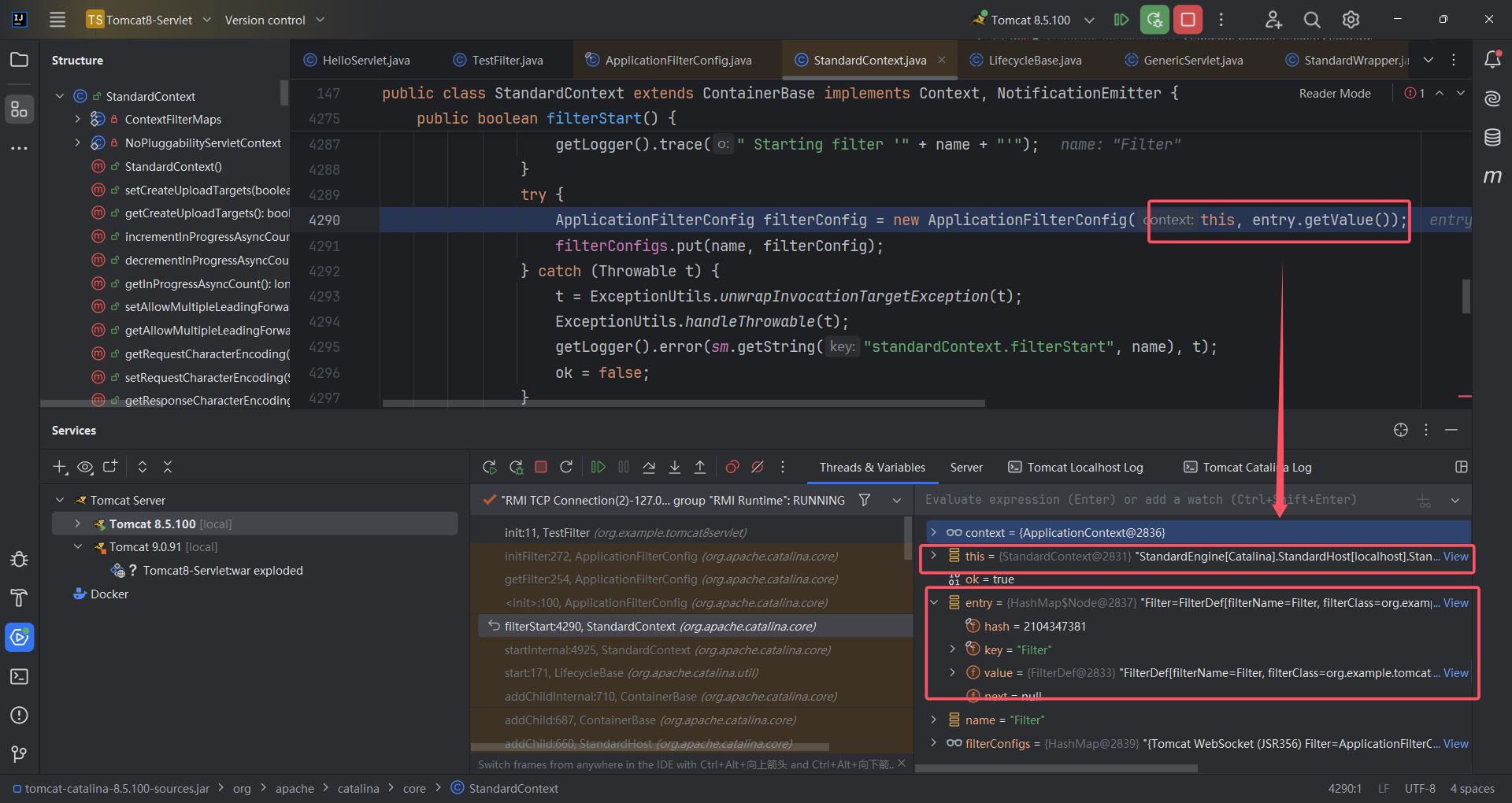Image resolution: width=1512 pixels, height=803 pixels.
Task: Add a service with the plus icon
Action: point(60,467)
